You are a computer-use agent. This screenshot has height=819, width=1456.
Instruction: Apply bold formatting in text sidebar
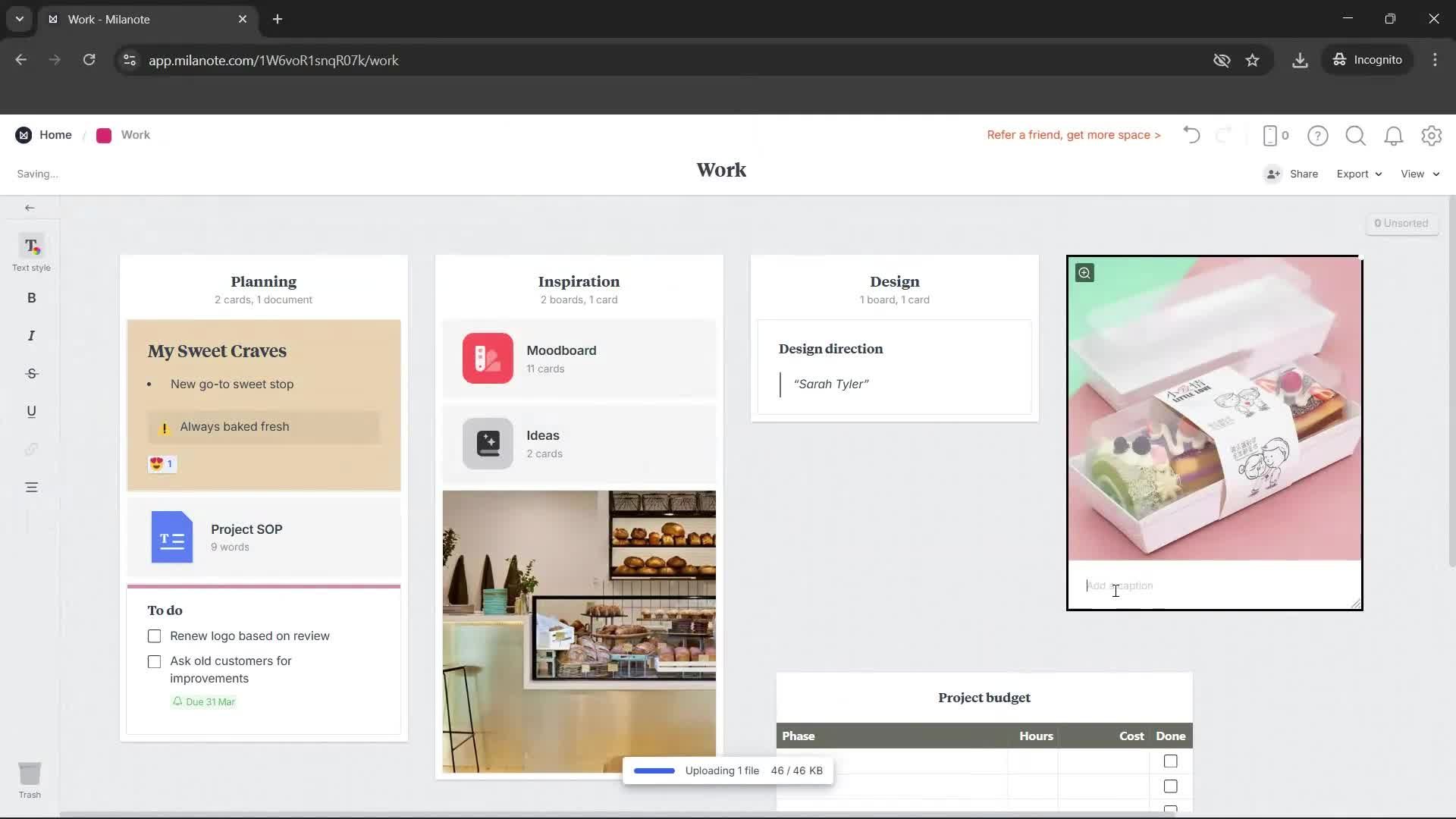30,297
